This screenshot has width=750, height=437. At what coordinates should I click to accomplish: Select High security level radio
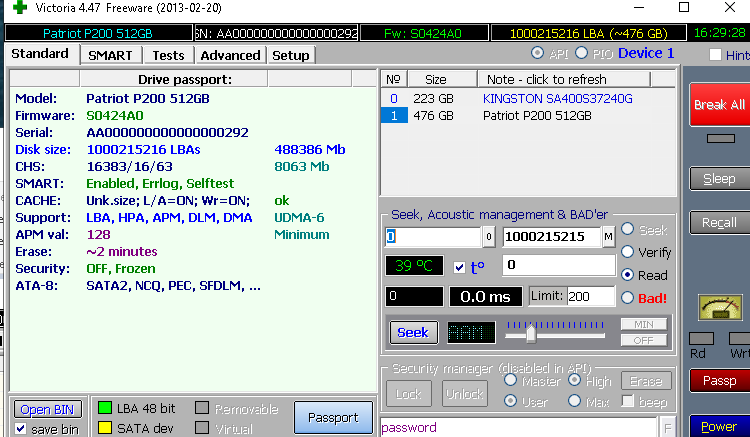click(x=574, y=380)
